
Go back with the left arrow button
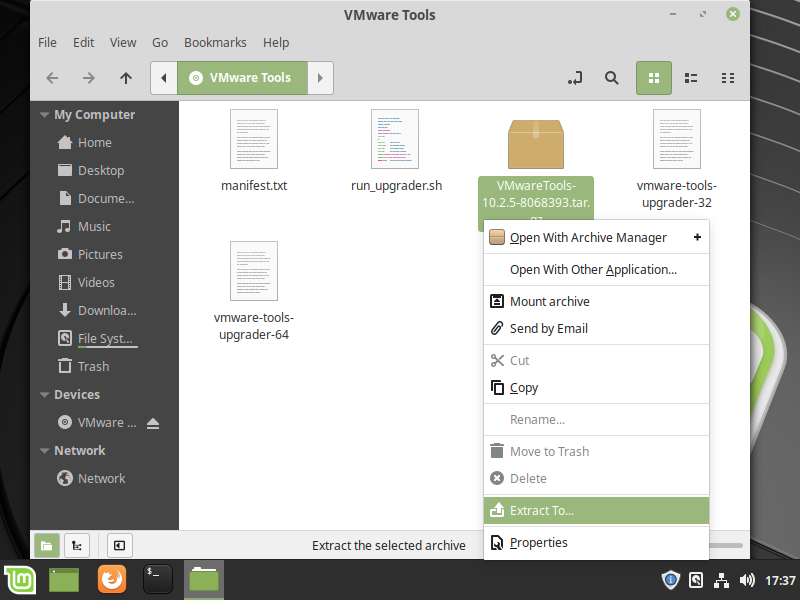[x=52, y=78]
